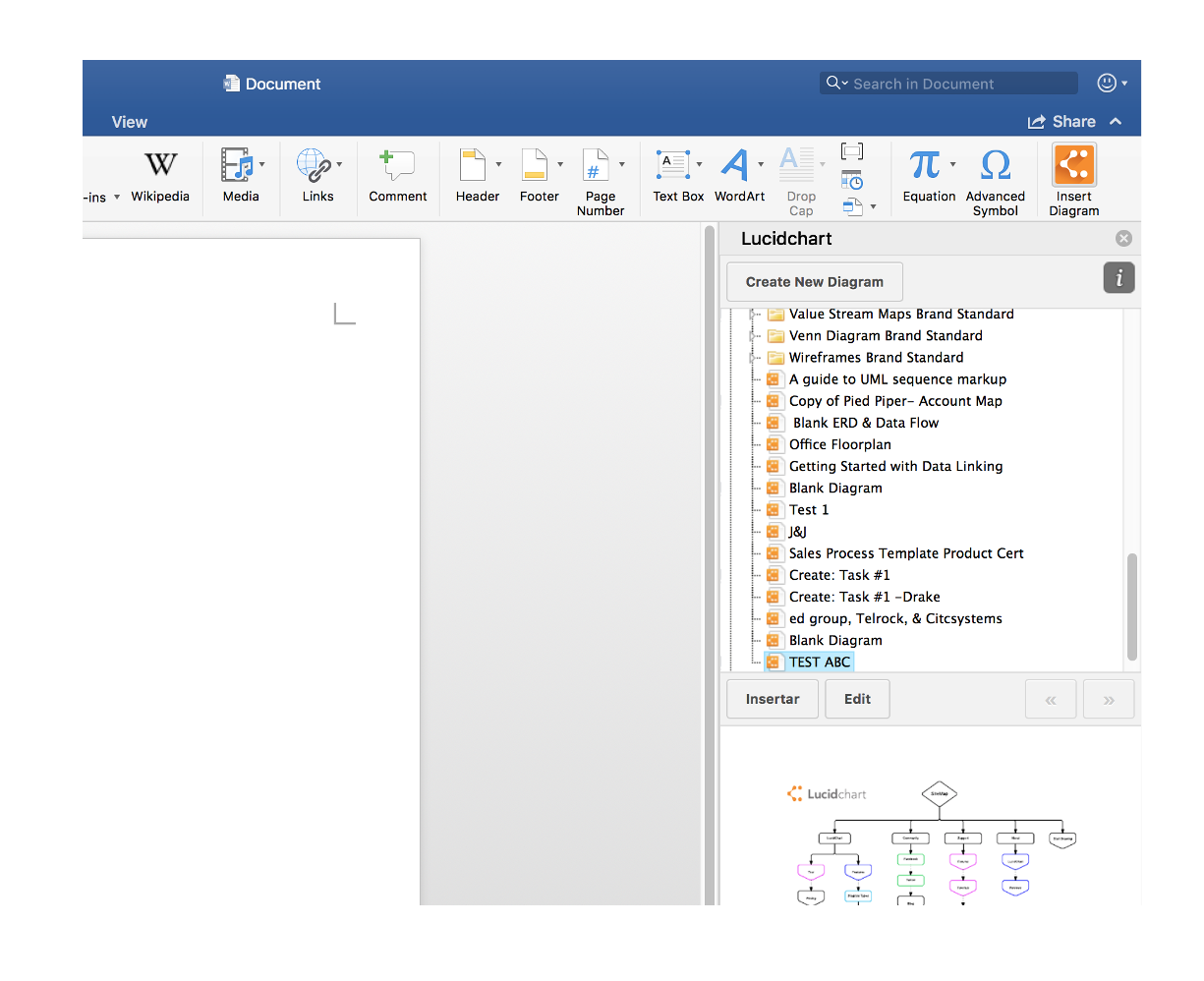Insert a signature line from the ribbon
Viewport: 1204px width, 981px height.
coord(852,150)
